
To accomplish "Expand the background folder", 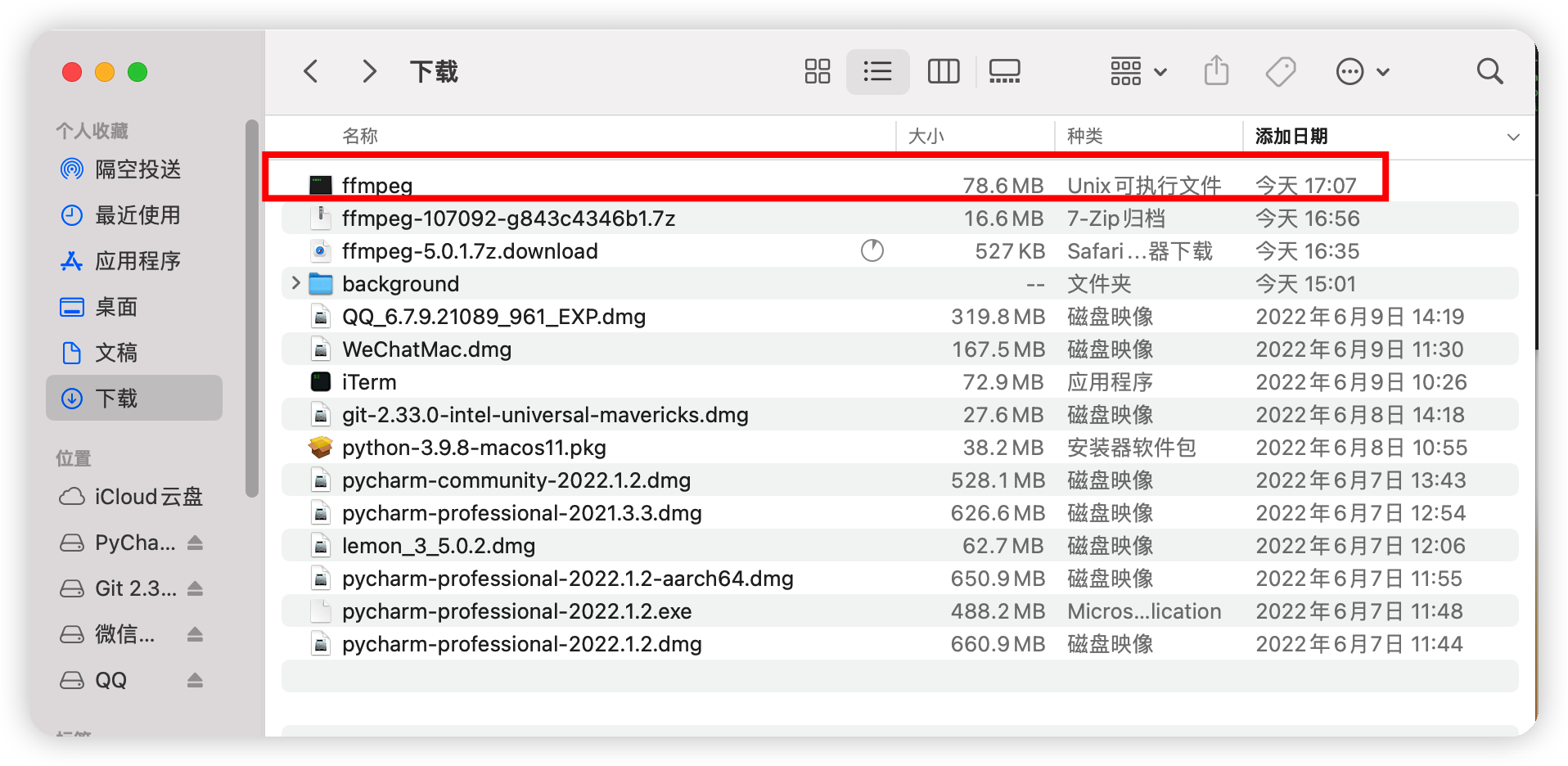I will point(295,283).
